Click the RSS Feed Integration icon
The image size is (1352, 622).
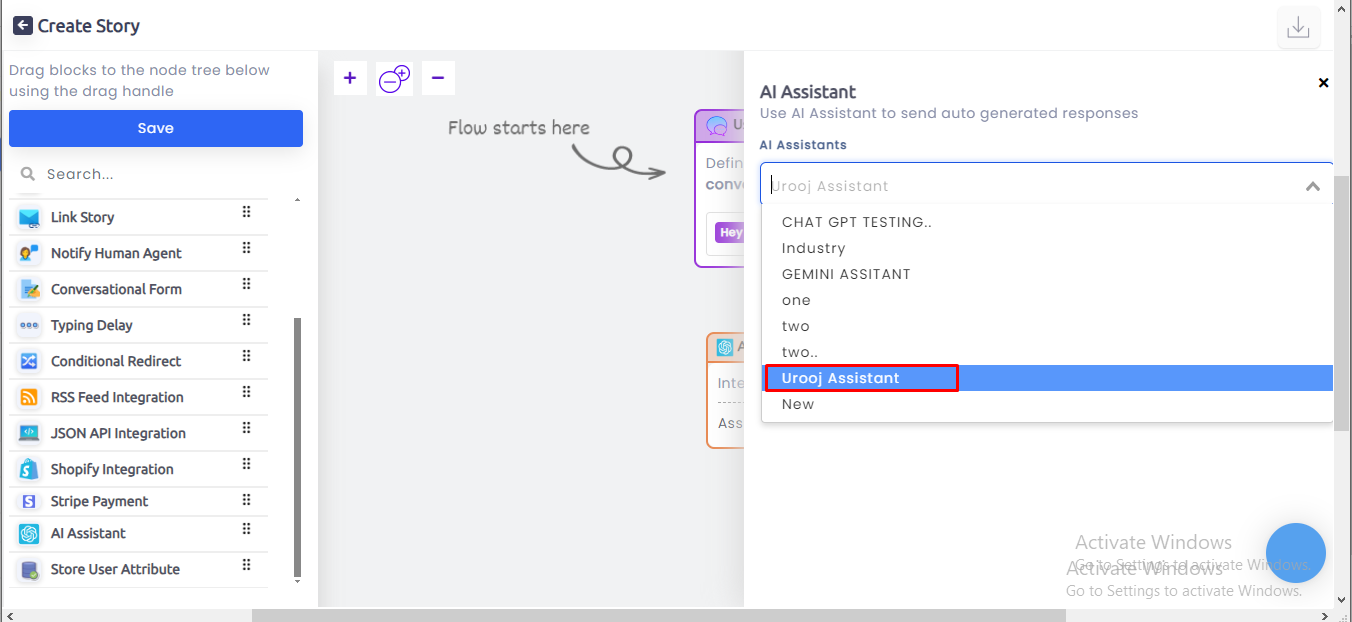click(29, 397)
